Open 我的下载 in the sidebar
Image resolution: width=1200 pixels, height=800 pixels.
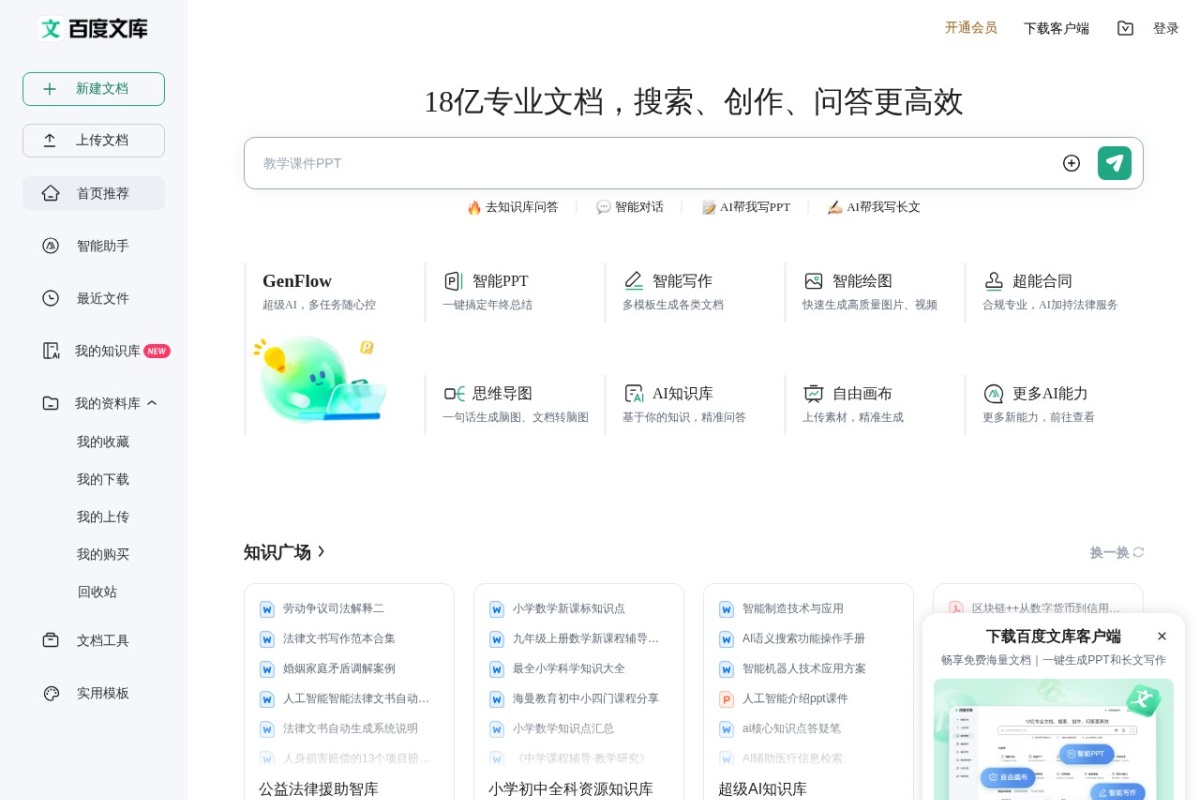pyautogui.click(x=103, y=479)
